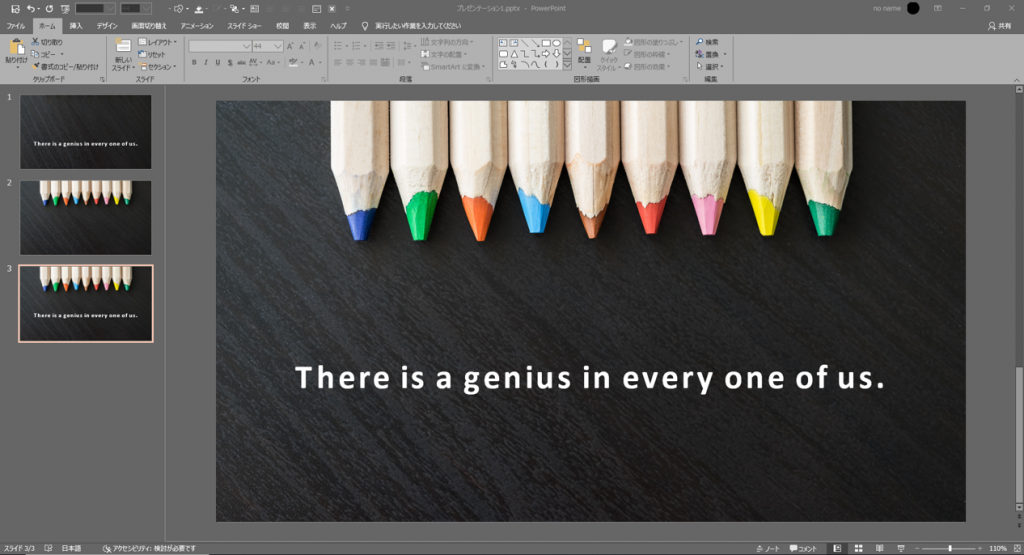Select slide 1 thumbnail
The height and width of the screenshot is (555, 1024).
point(86,132)
